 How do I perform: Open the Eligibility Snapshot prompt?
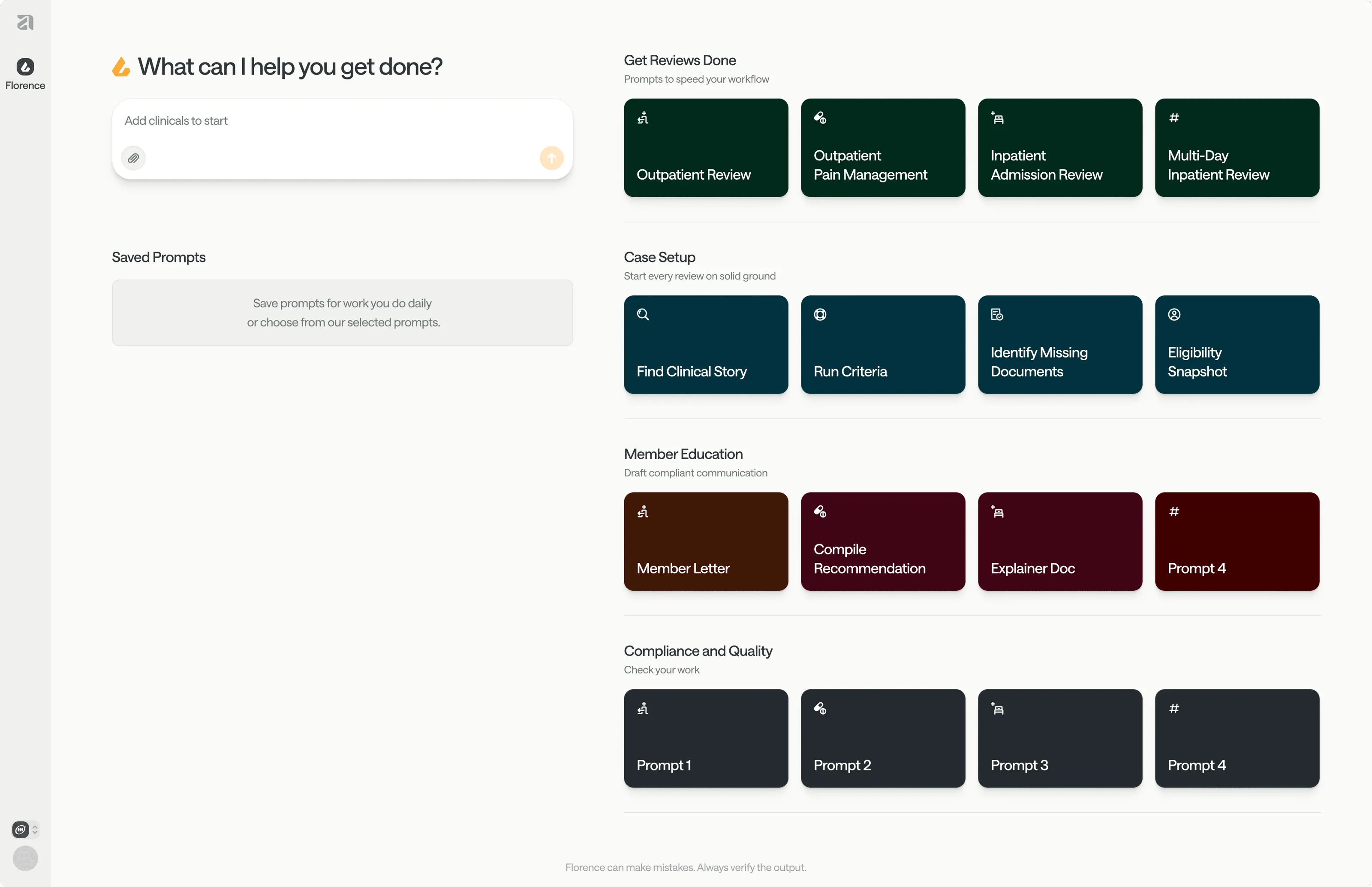(1237, 344)
